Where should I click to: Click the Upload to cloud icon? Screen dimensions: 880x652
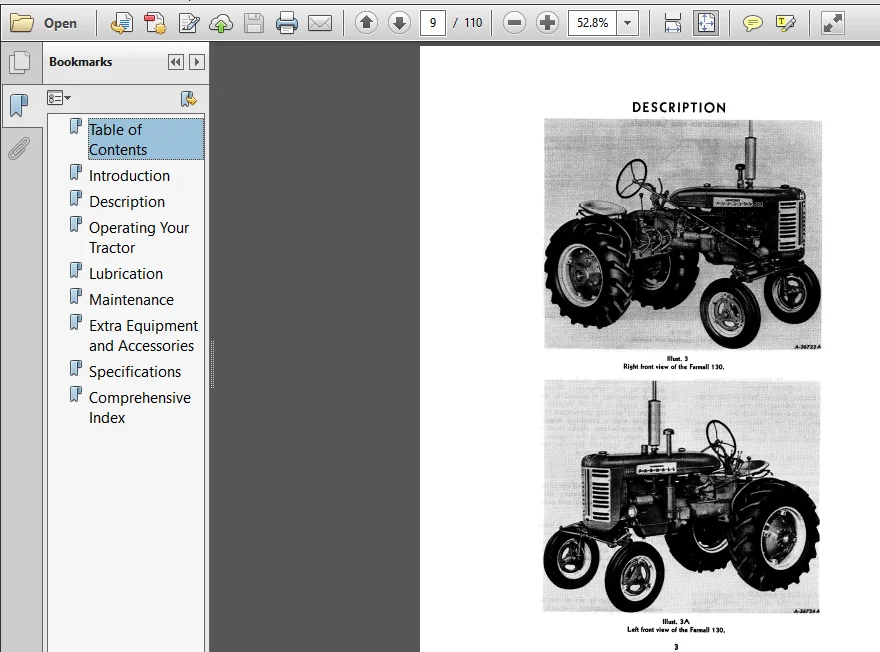click(x=221, y=23)
